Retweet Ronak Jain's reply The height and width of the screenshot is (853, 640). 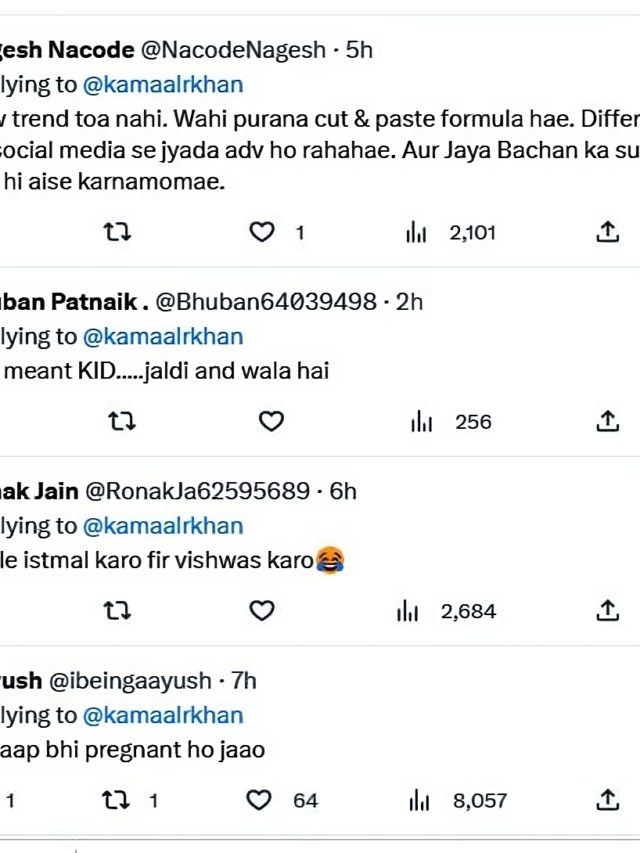[118, 611]
